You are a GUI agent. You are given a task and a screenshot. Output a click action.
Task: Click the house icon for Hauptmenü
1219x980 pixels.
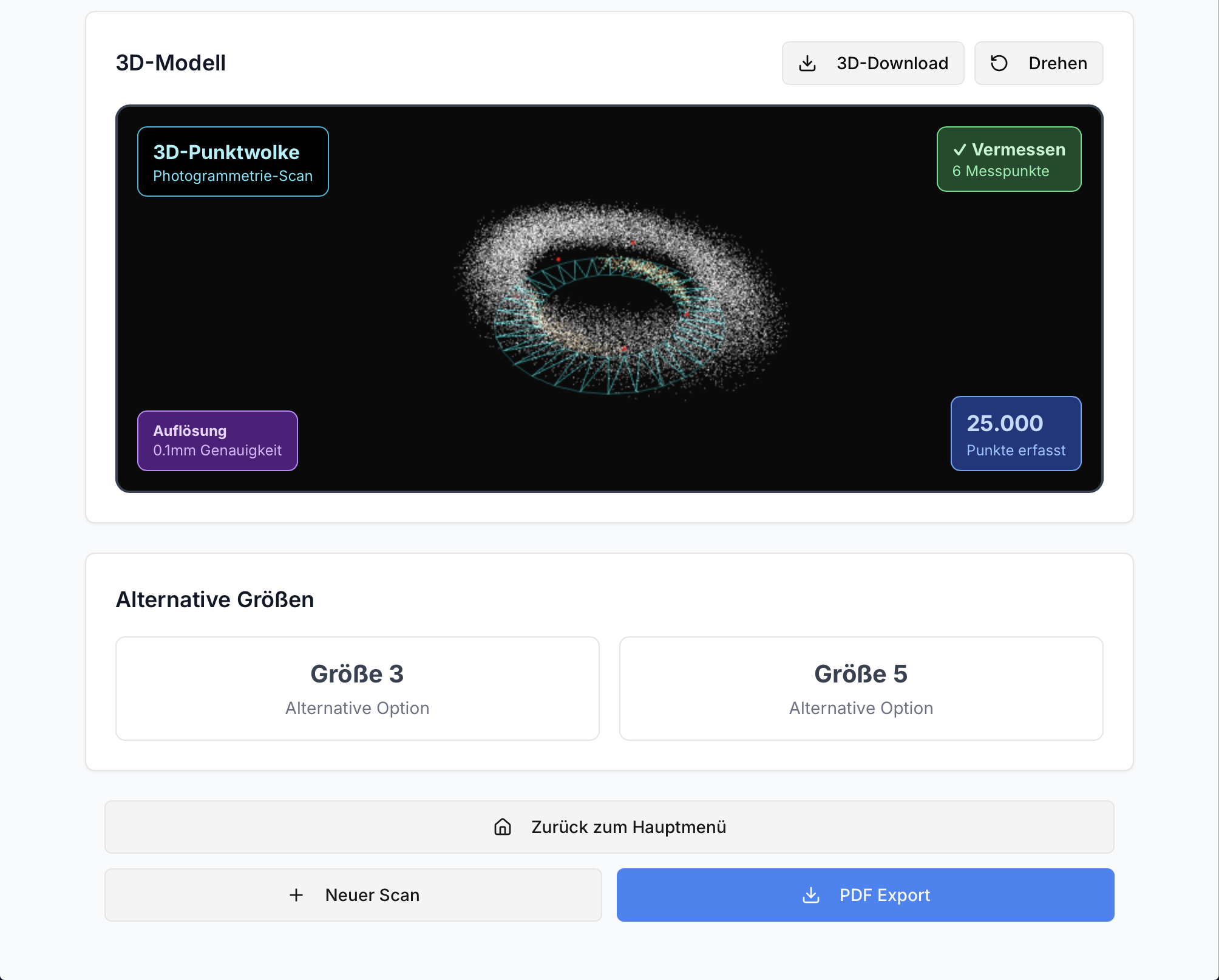tap(503, 827)
